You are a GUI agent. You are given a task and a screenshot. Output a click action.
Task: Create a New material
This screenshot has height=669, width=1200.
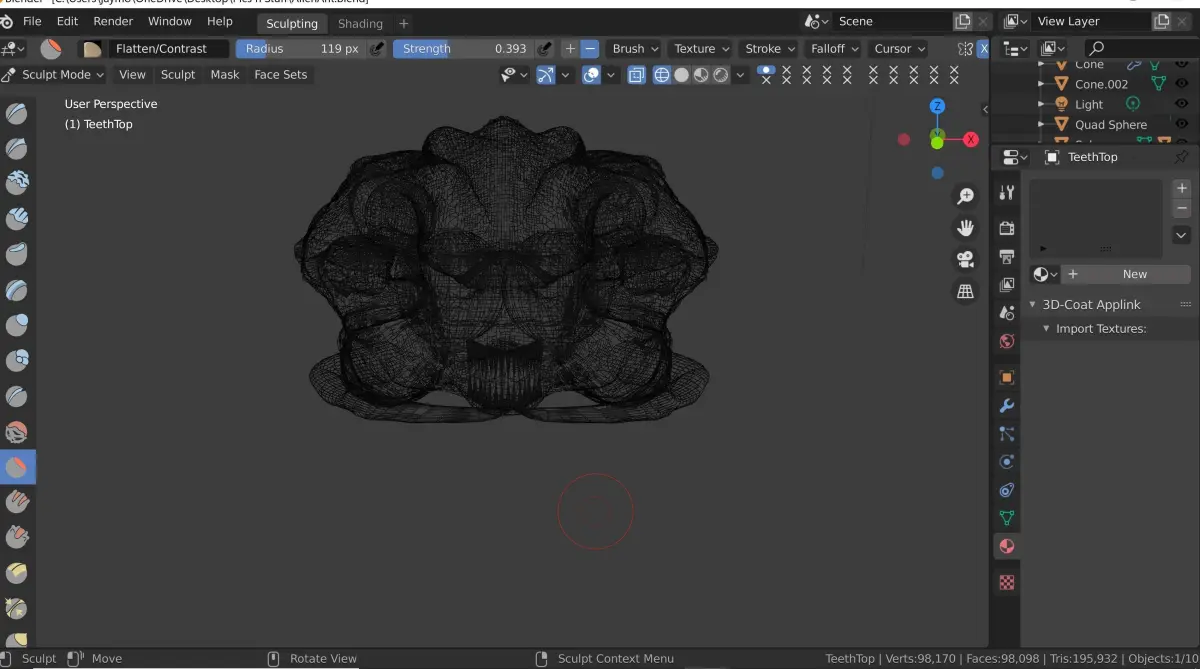pos(1126,274)
